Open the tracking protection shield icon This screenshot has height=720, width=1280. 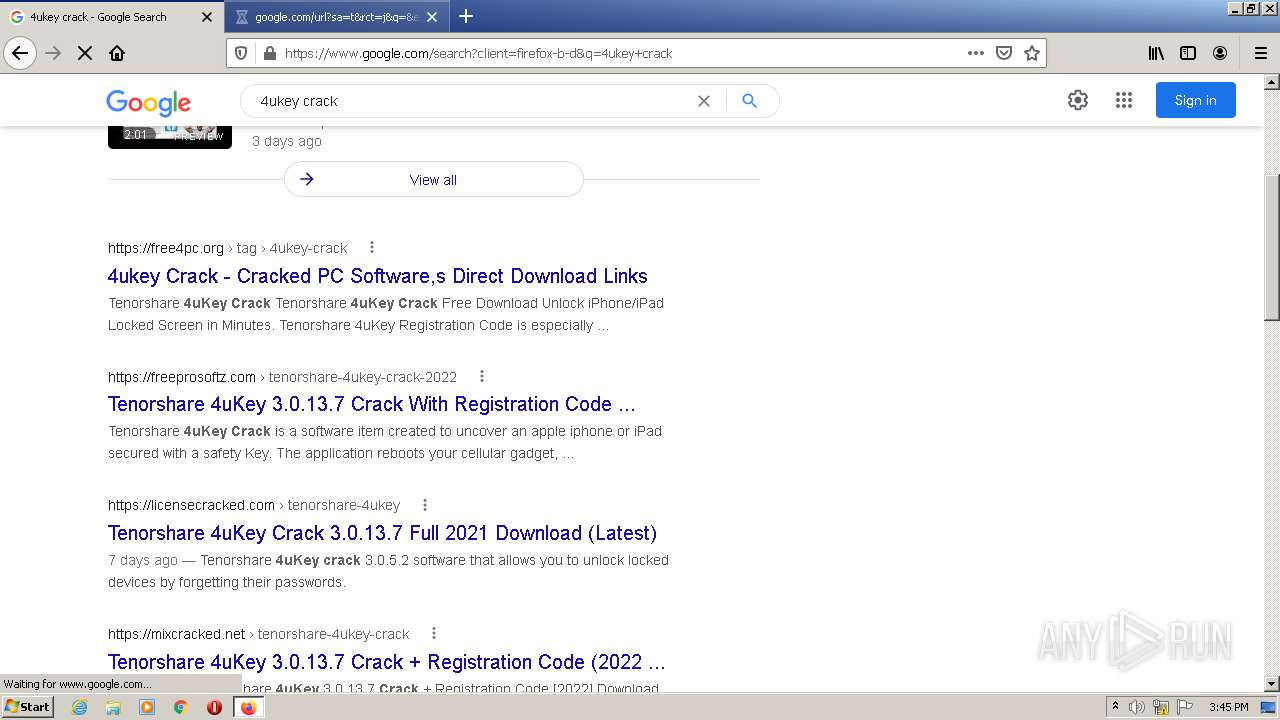[x=241, y=53]
